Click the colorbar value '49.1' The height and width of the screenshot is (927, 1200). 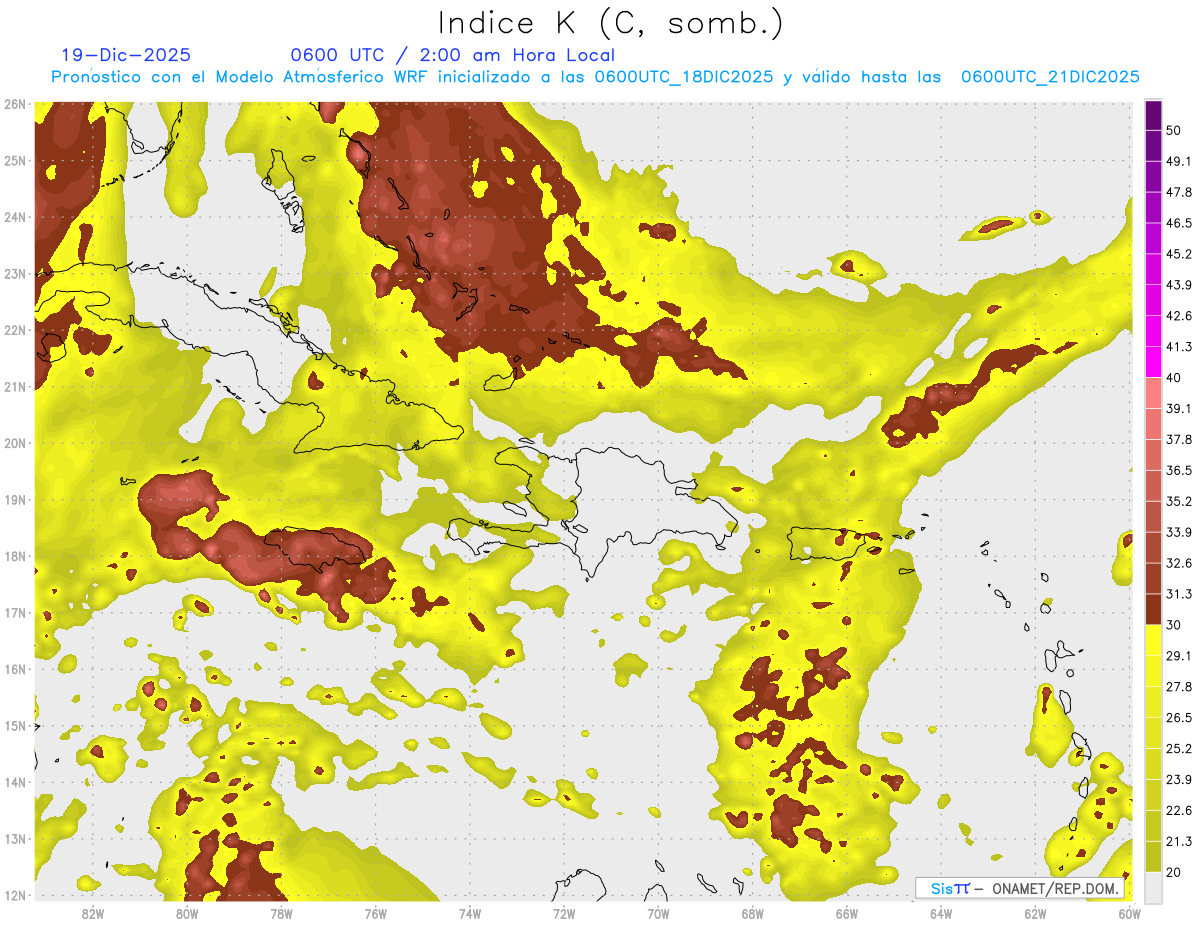coord(1179,161)
